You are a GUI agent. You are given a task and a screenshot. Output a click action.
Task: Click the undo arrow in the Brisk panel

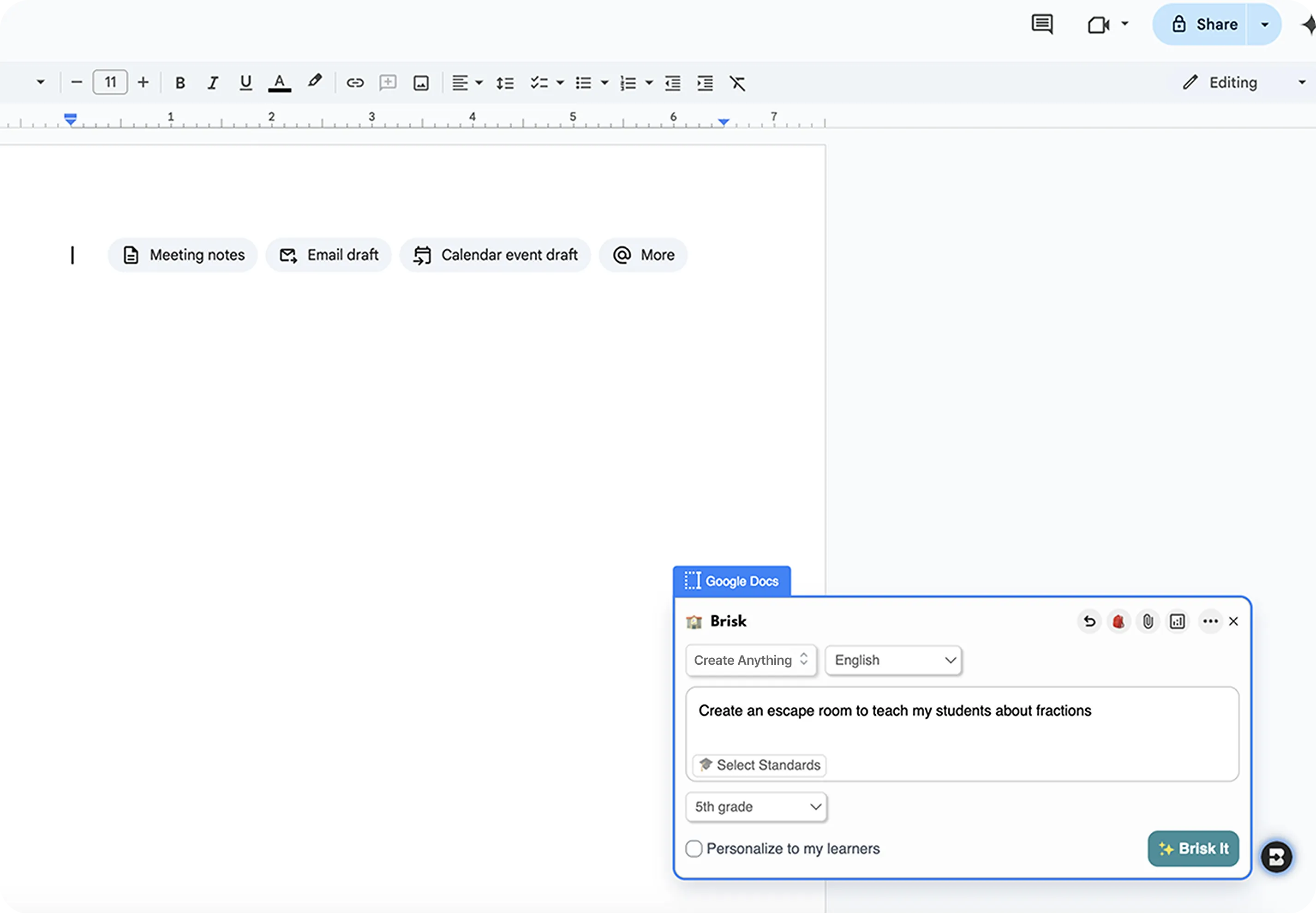pyautogui.click(x=1089, y=621)
